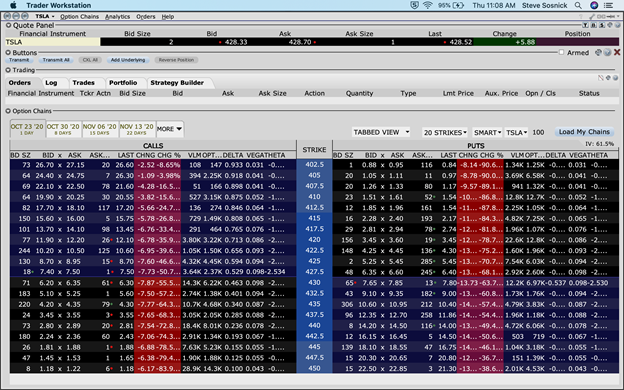
Task: Select the NOV 06 '20 expiration tab
Action: [99, 129]
